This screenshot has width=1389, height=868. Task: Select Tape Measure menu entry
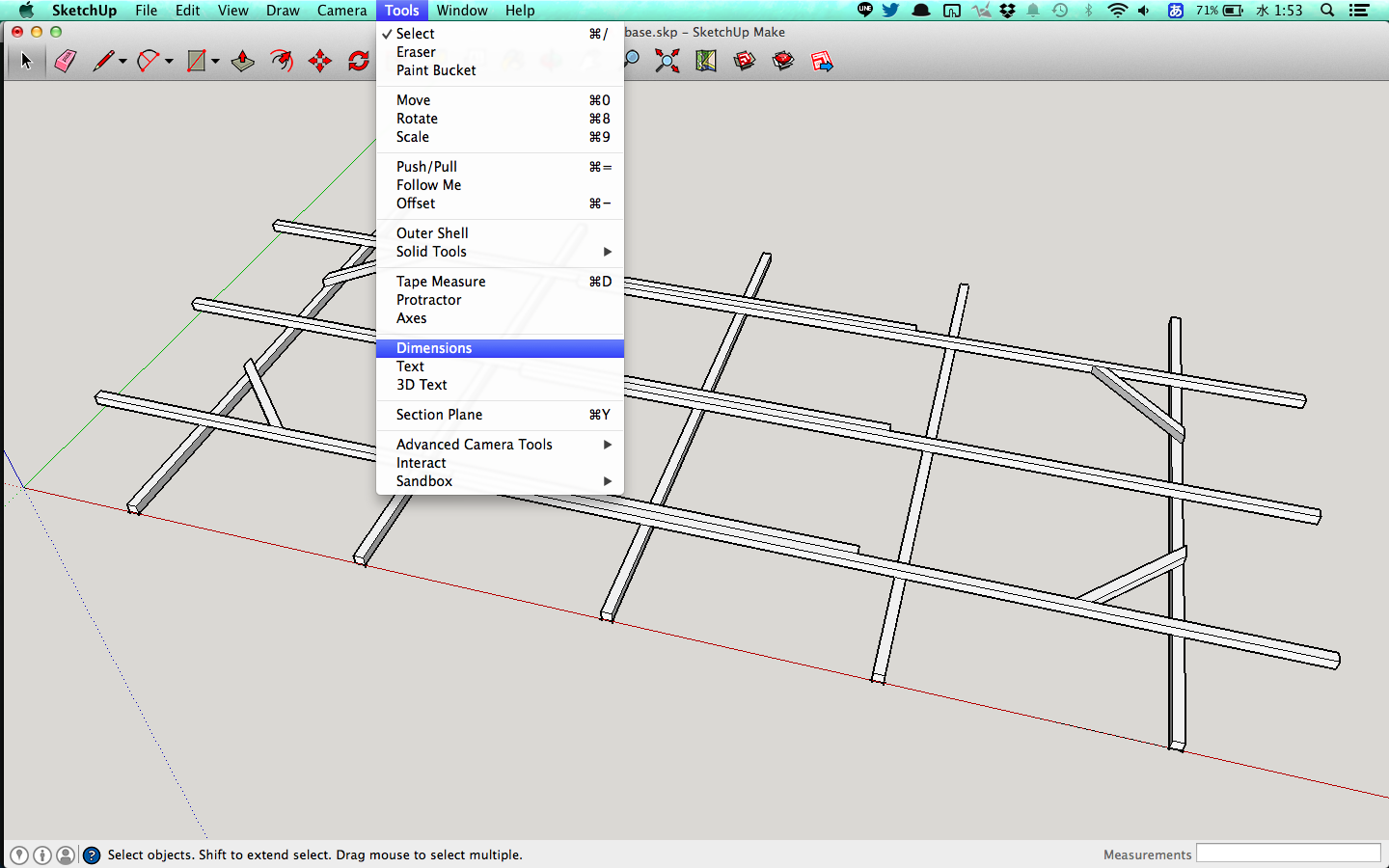441,282
